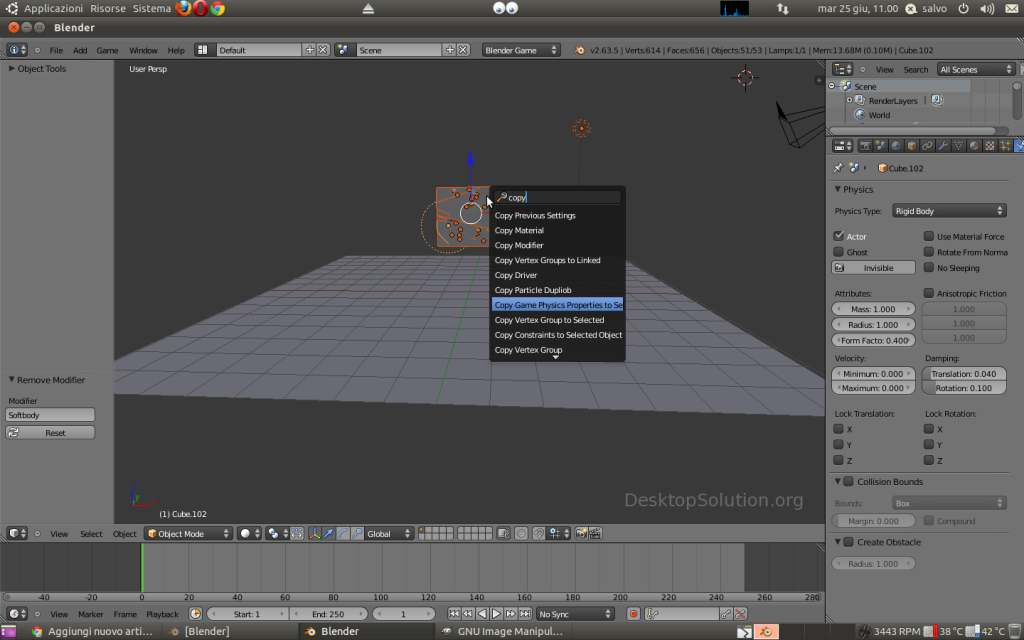Open the Material sphere properties tab

point(974,146)
